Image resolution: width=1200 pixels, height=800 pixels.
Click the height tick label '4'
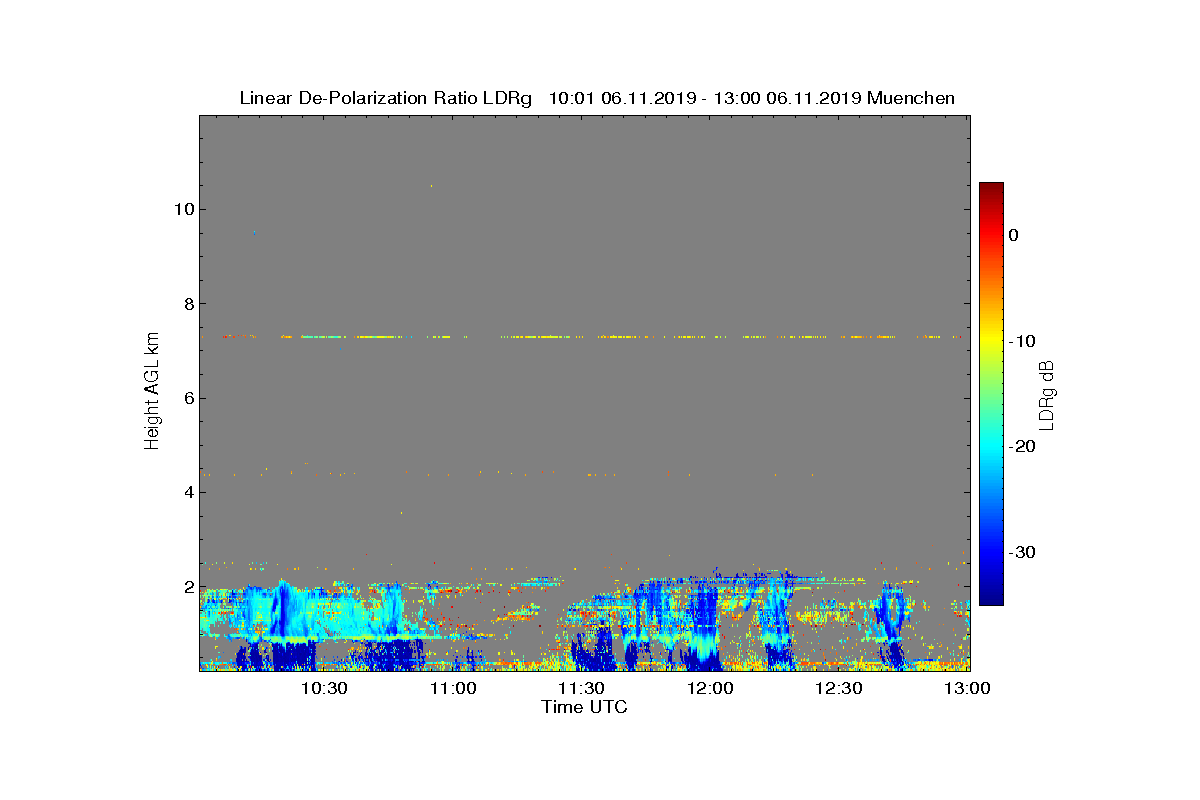(188, 492)
